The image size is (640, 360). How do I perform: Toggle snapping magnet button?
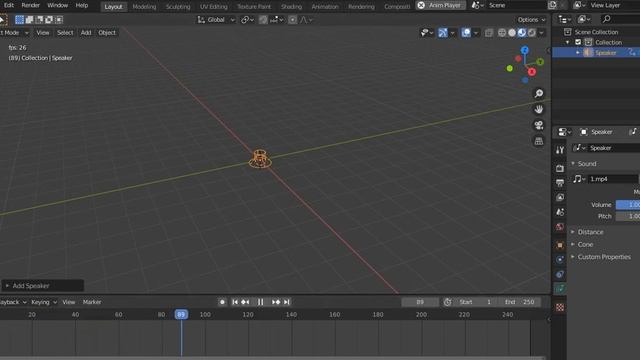(x=263, y=20)
